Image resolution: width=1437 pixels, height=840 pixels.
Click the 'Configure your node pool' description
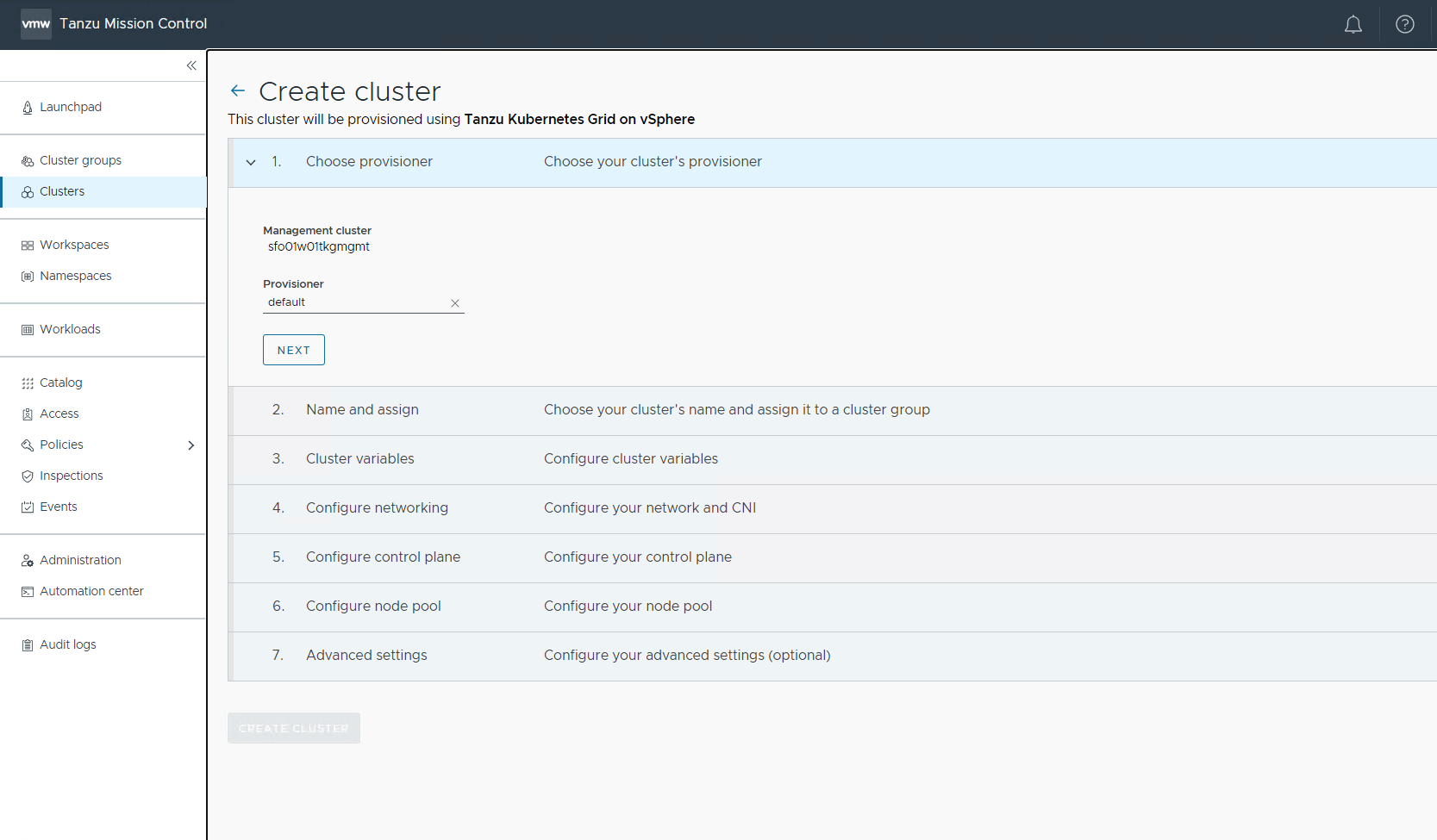pyautogui.click(x=628, y=607)
